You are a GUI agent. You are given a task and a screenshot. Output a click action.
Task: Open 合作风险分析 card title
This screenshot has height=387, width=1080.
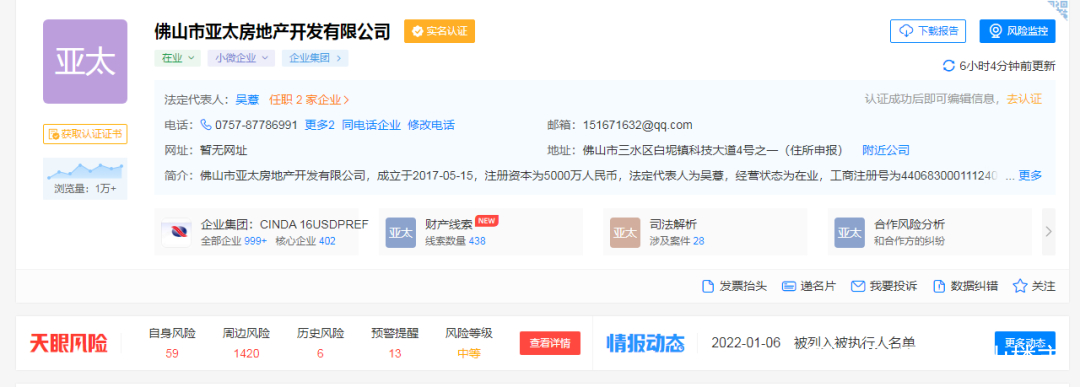909,224
